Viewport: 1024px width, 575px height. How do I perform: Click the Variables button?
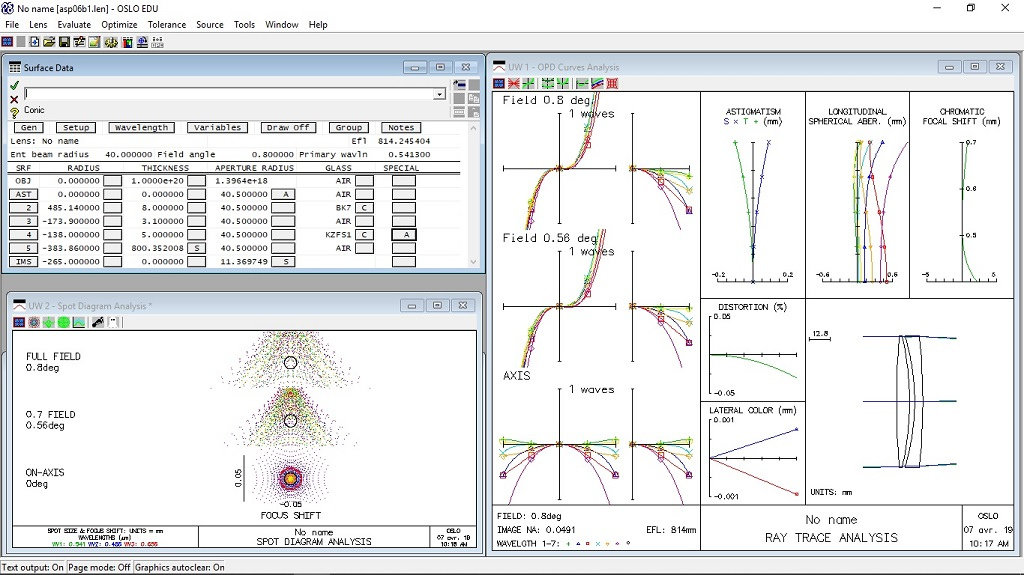pyautogui.click(x=217, y=127)
